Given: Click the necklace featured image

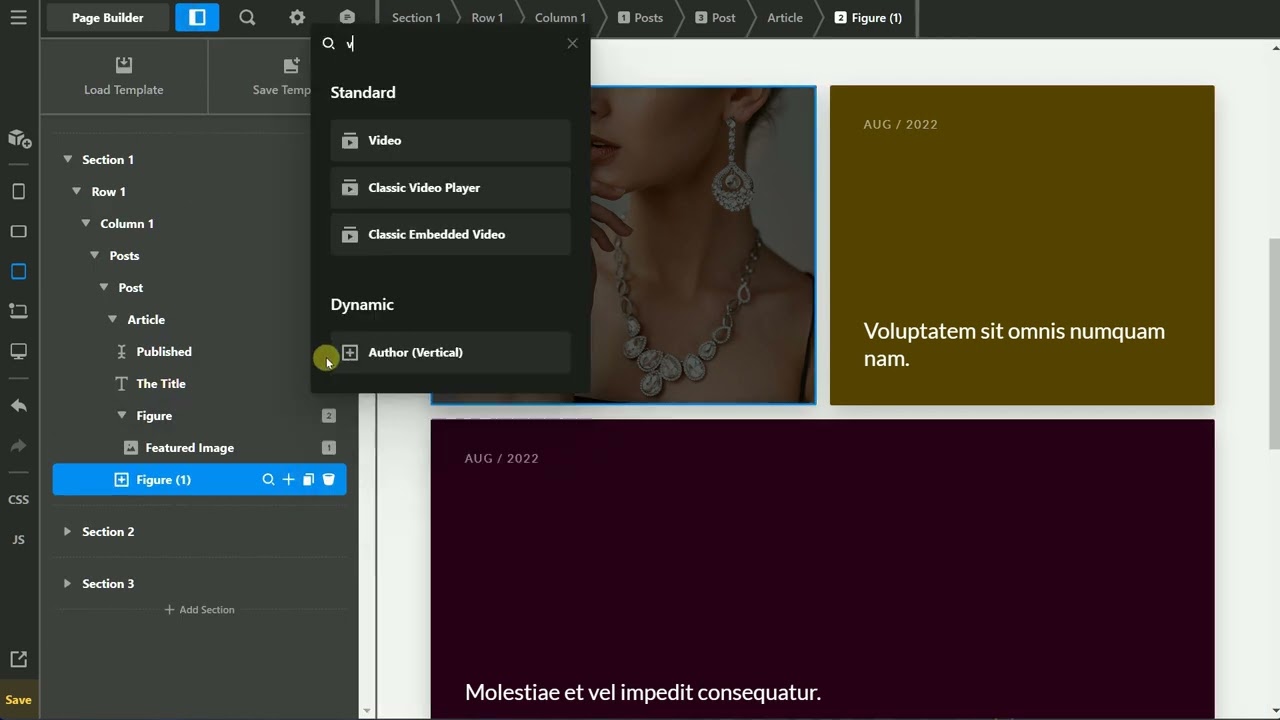Looking at the screenshot, I should tap(703, 245).
